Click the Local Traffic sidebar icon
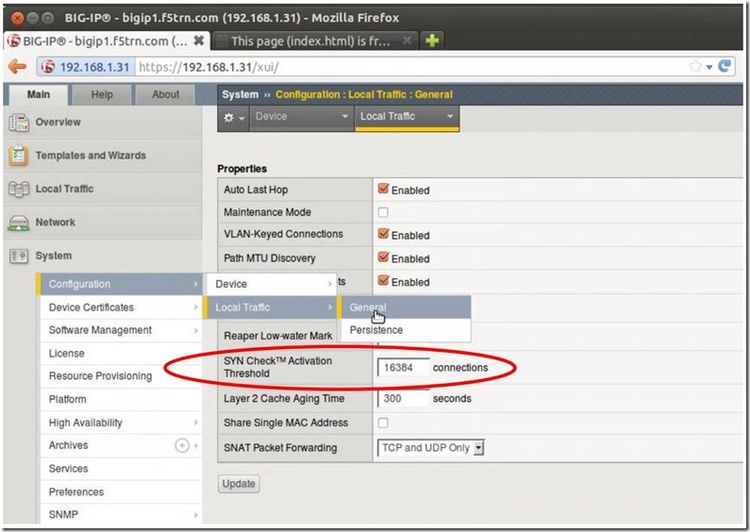The width and height of the screenshot is (750, 532). click(19, 189)
